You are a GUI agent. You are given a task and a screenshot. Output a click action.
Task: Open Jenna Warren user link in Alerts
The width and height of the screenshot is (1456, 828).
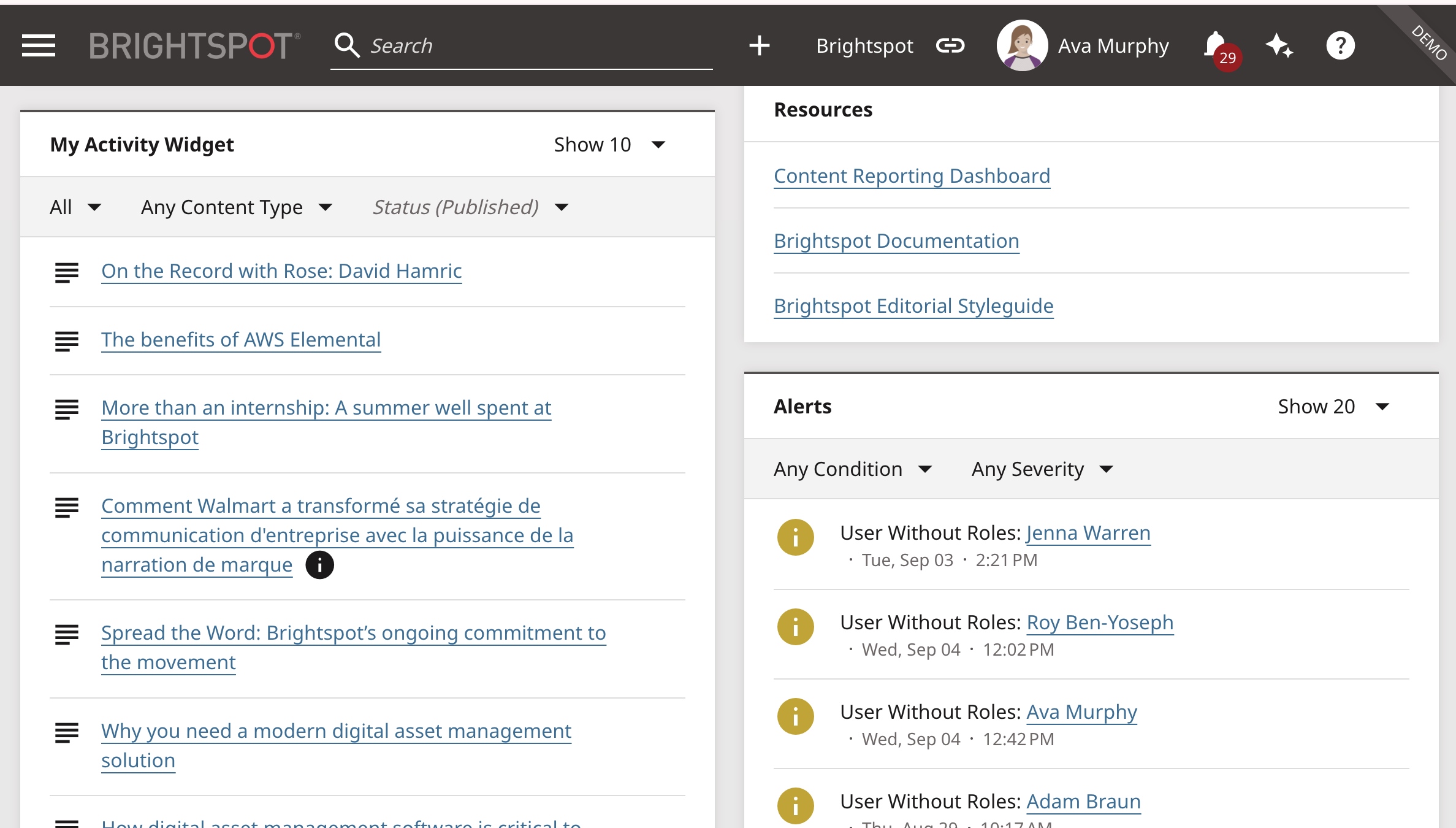coord(1088,533)
